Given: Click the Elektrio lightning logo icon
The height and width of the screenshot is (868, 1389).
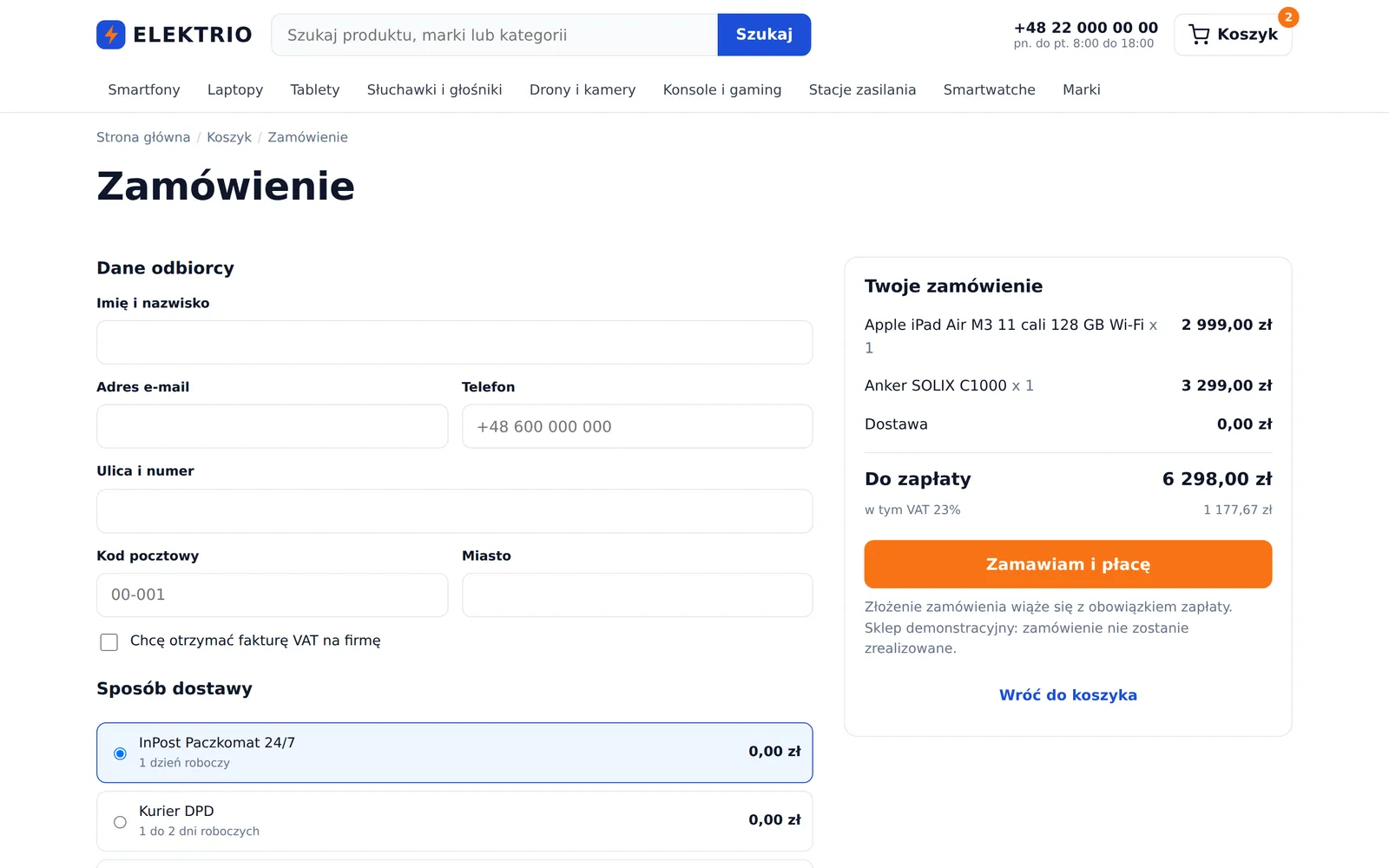Looking at the screenshot, I should (x=111, y=35).
